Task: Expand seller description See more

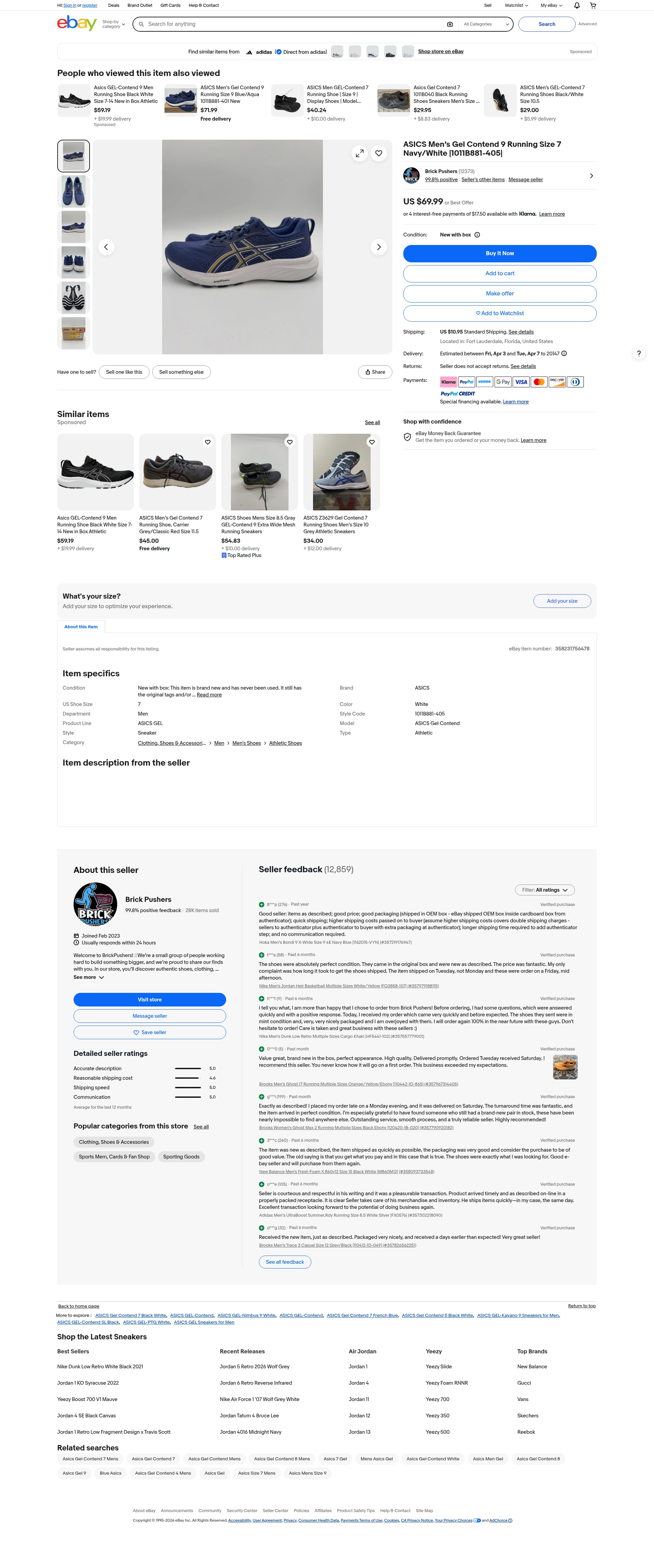Action: click(89, 978)
